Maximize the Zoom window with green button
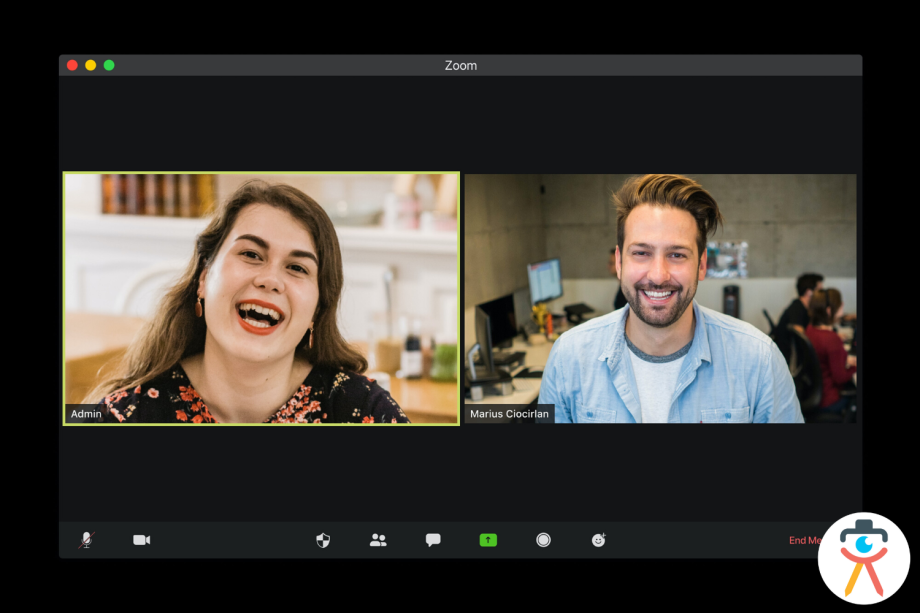 point(109,65)
